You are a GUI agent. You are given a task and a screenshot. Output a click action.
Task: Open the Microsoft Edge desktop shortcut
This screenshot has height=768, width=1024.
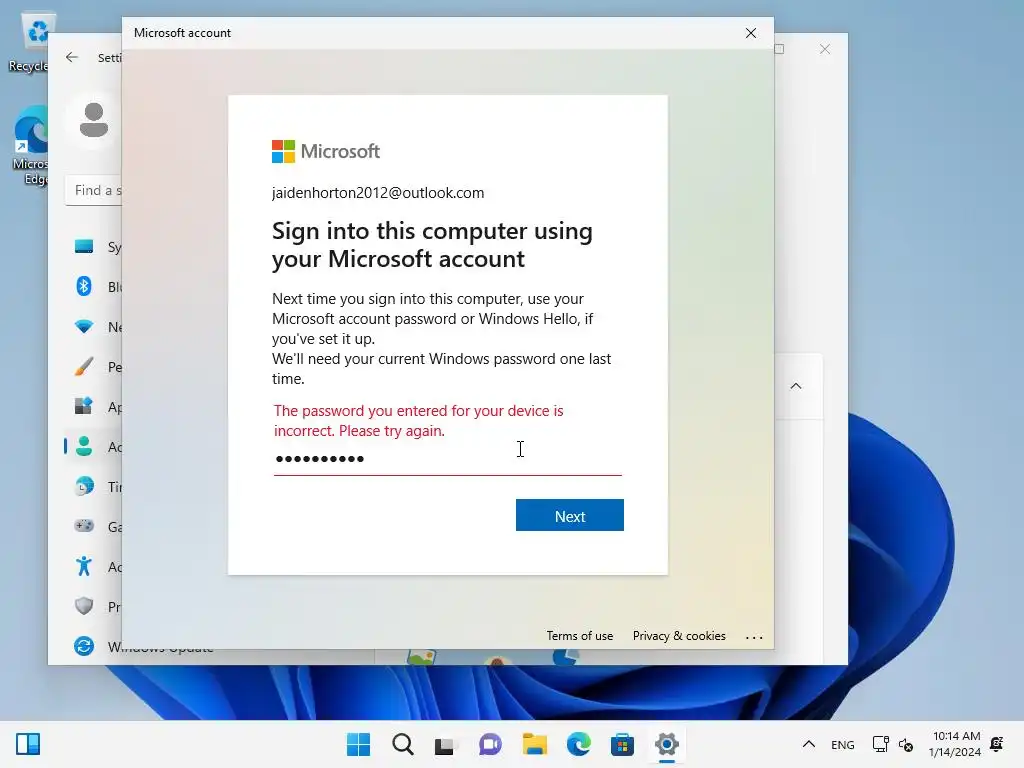point(31,145)
